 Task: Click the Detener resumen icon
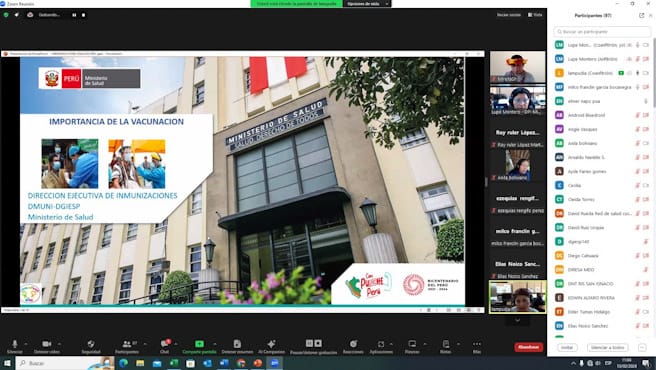[237, 344]
